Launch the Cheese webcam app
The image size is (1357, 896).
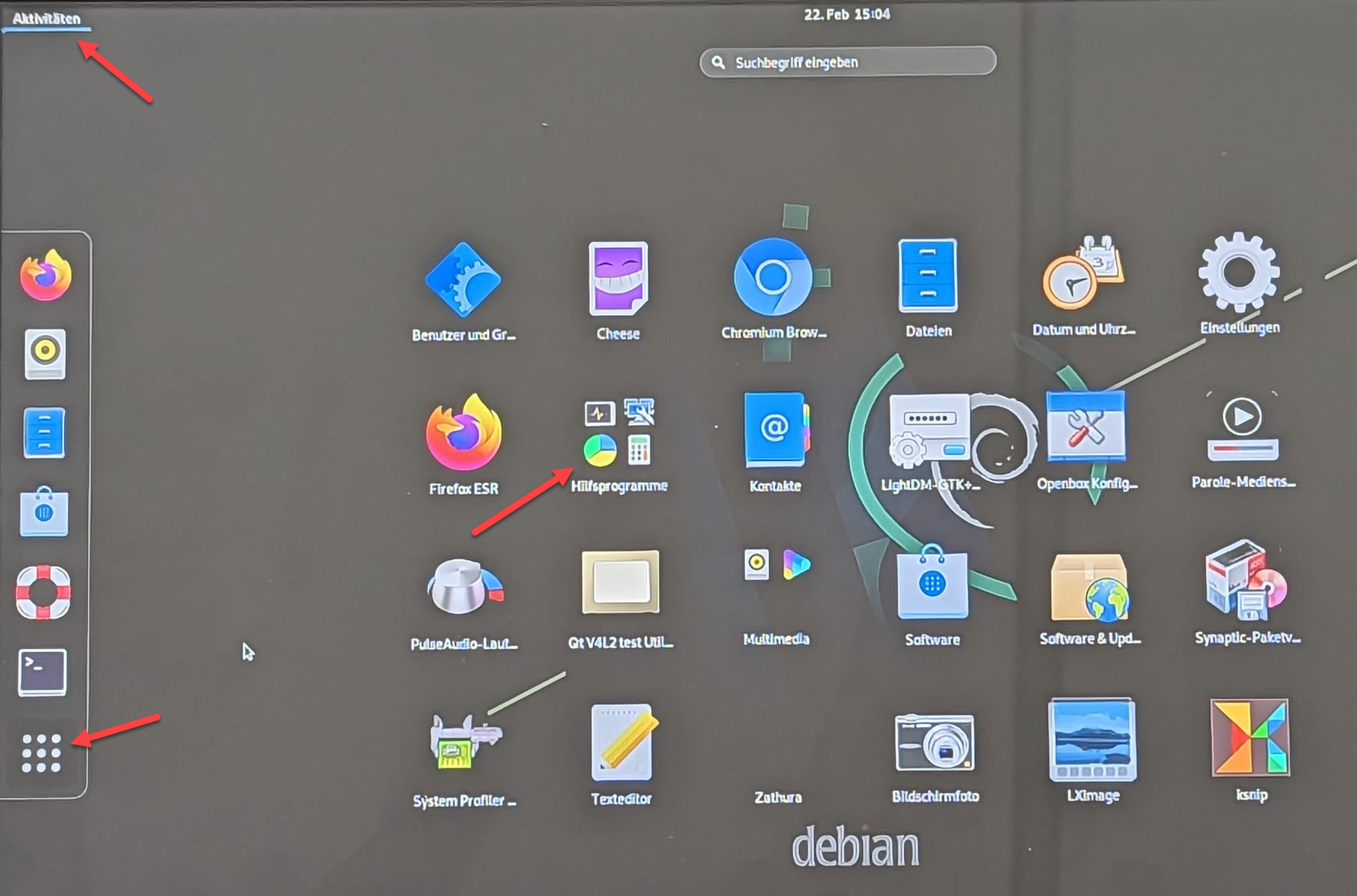click(618, 291)
